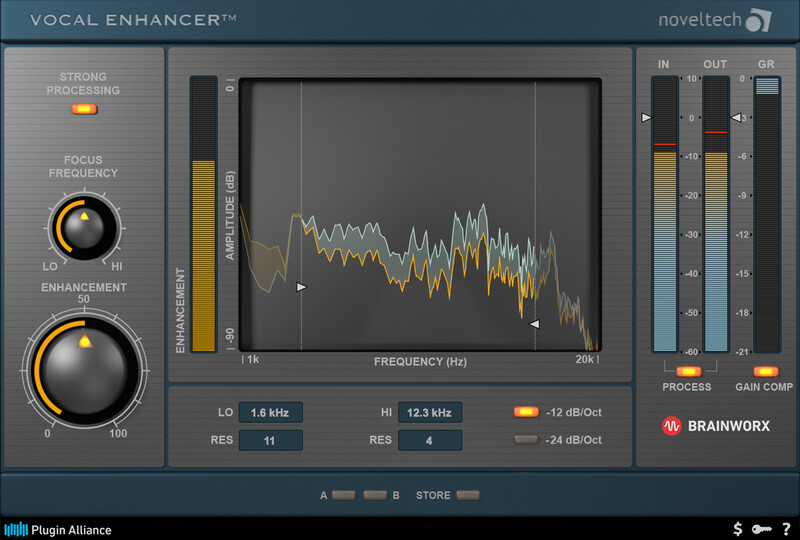Image resolution: width=800 pixels, height=540 pixels.
Task: Open the key activation icon
Action: click(x=762, y=529)
